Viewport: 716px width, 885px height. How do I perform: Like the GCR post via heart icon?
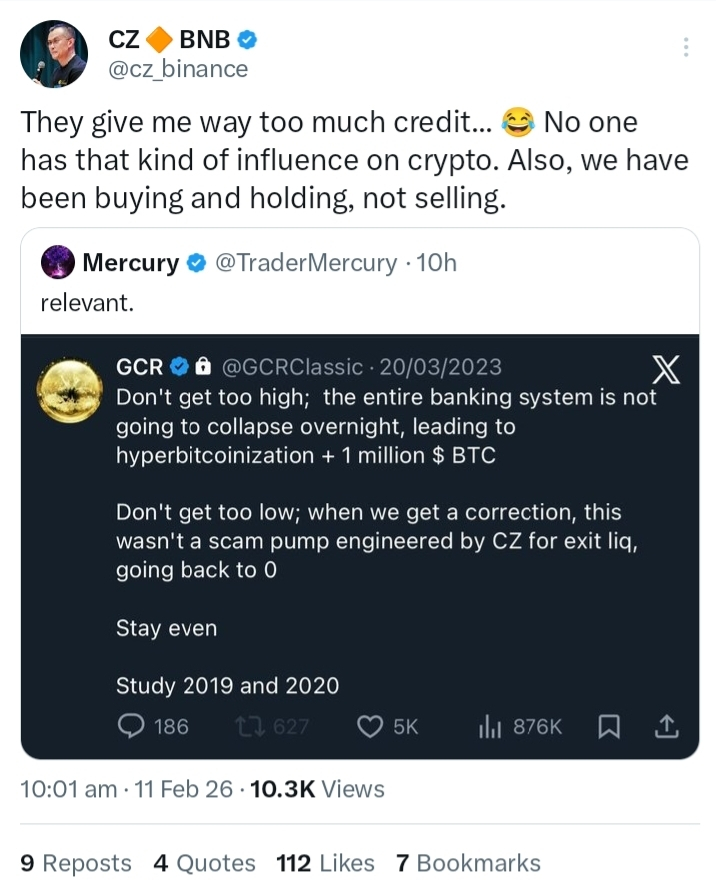pyautogui.click(x=370, y=727)
